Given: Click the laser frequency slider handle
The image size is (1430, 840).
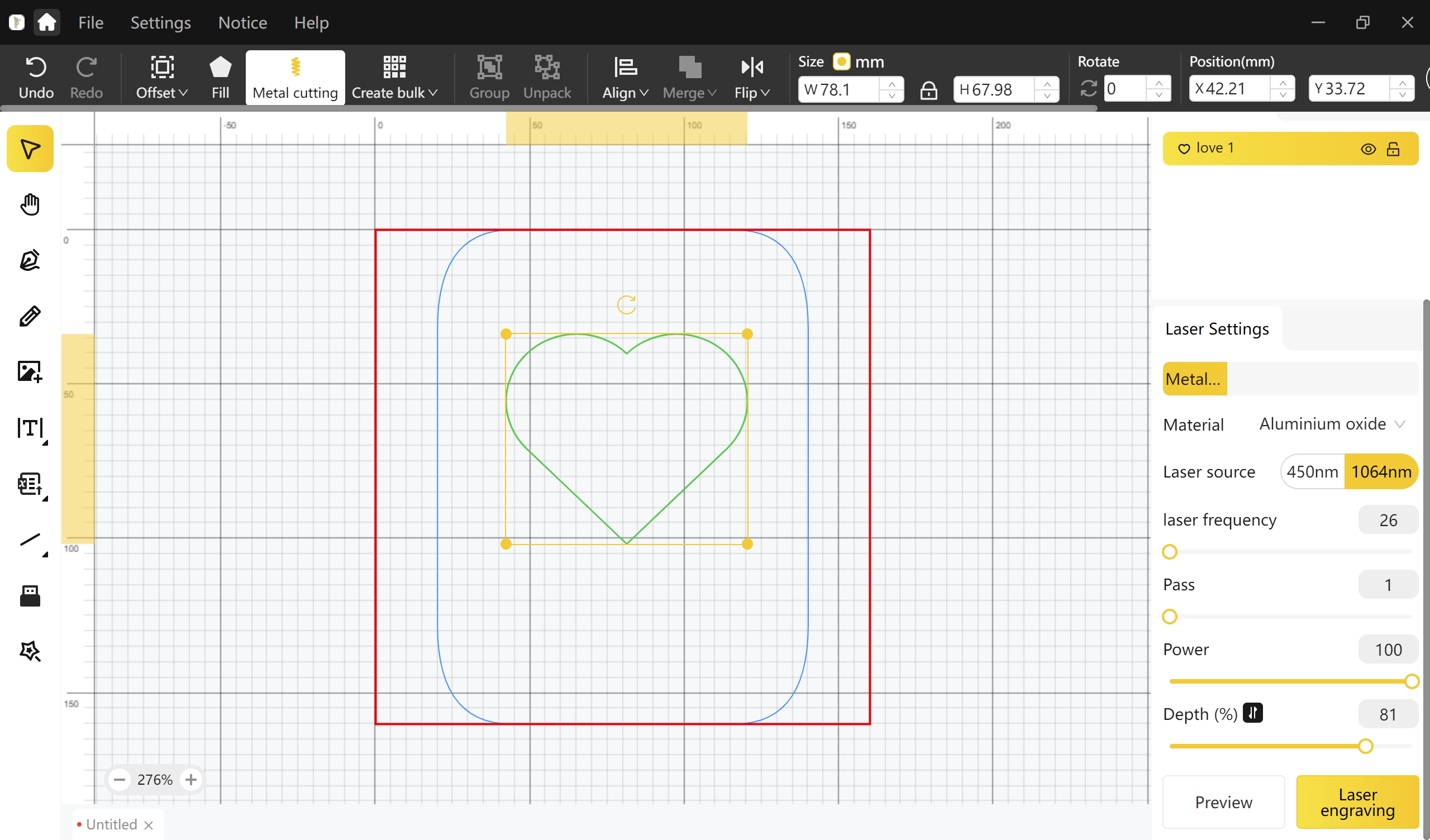Looking at the screenshot, I should tap(1170, 552).
